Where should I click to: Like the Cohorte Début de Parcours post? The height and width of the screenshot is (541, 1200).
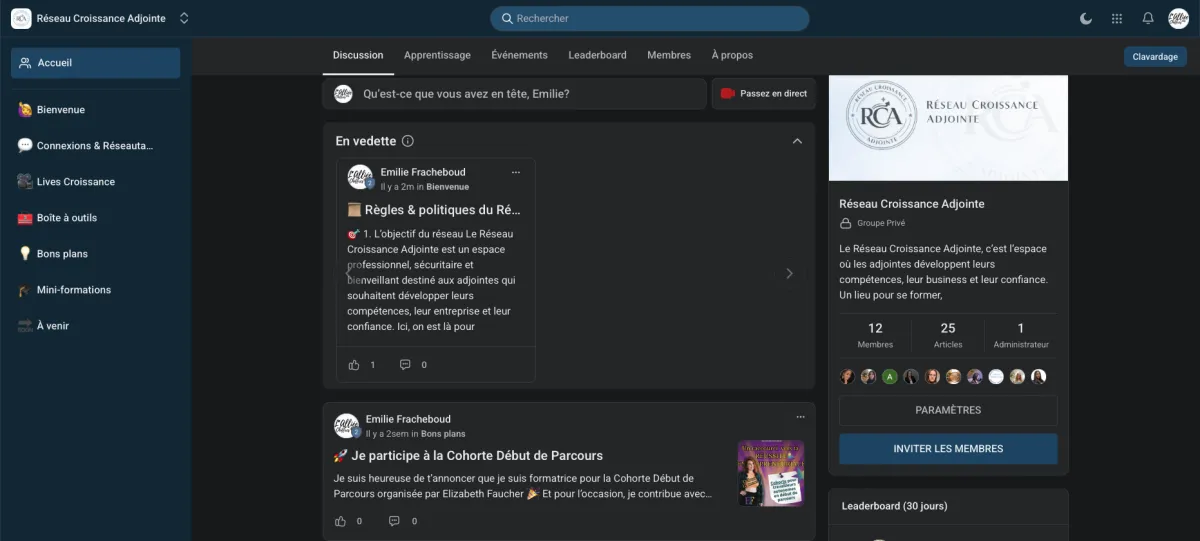[340, 521]
